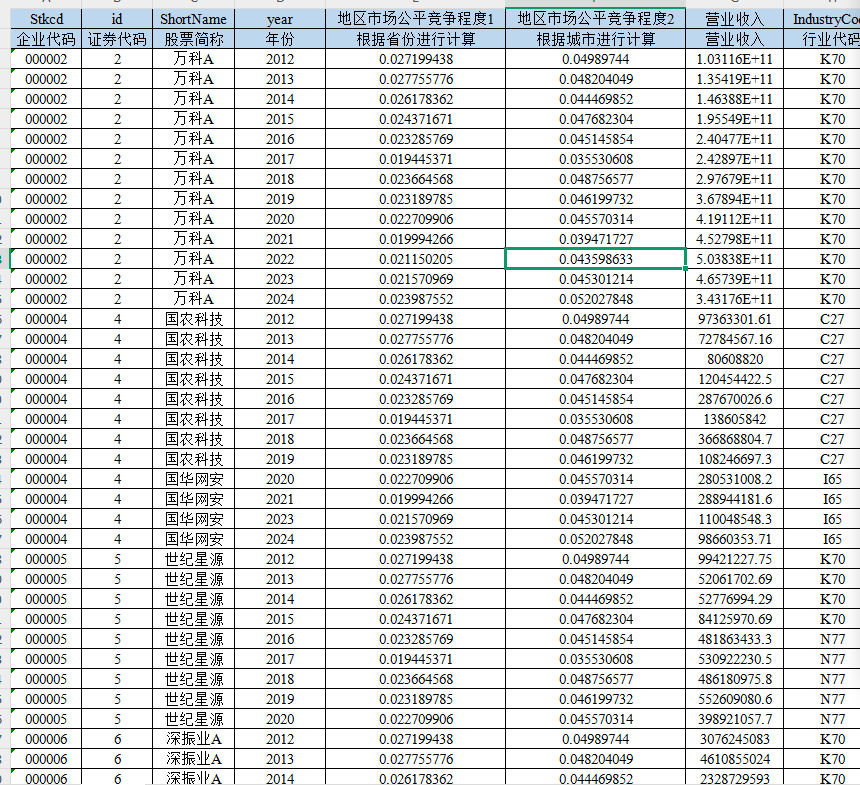Click the 地区市场公平竞争程度1 header cell
Image resolution: width=860 pixels, height=785 pixels.
415,19
